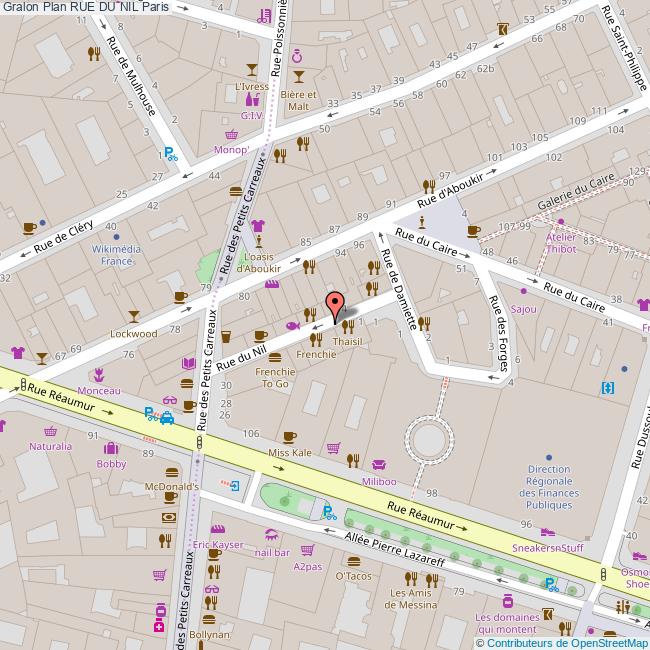This screenshot has height=650, width=650.
Task: Select the Miliboo sofa icon
Action: [x=379, y=464]
